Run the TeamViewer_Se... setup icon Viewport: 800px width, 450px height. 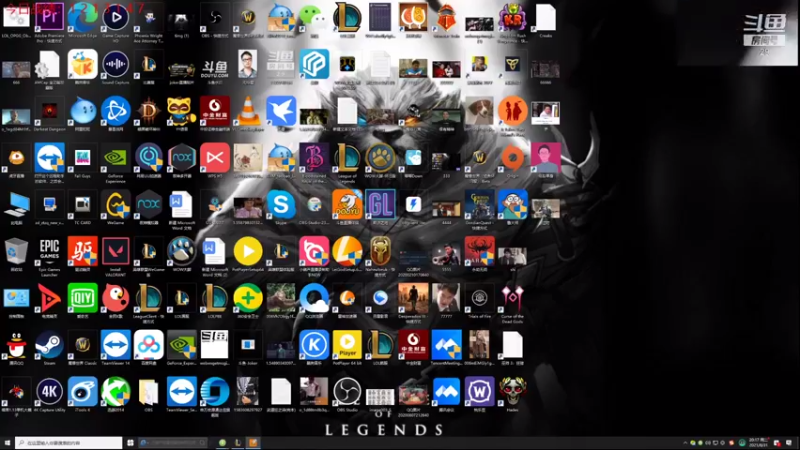[x=182, y=392]
